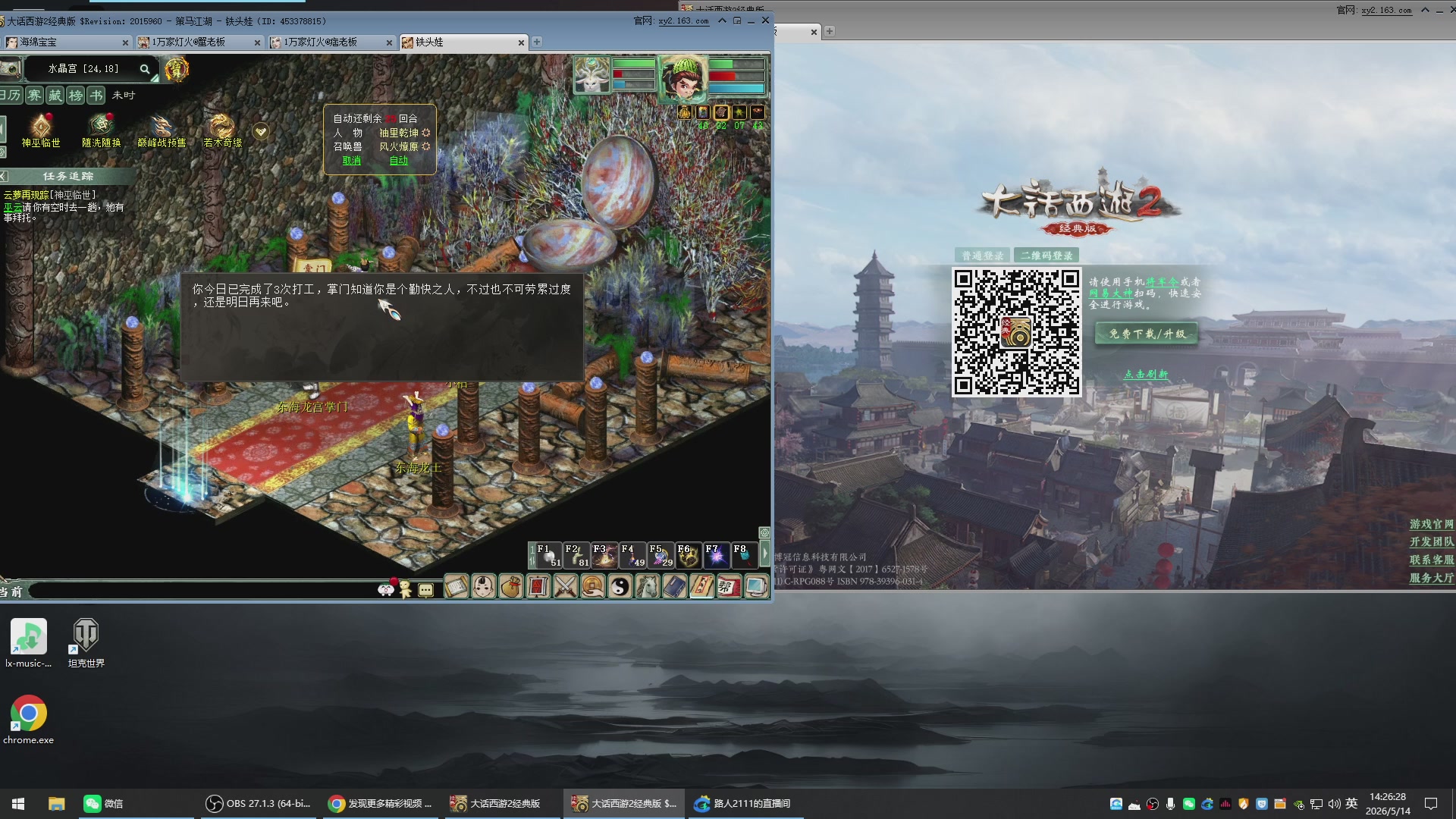This screenshot has height=819, width=1456.
Task: Cast the F6 skill slot
Action: pyautogui.click(x=689, y=555)
